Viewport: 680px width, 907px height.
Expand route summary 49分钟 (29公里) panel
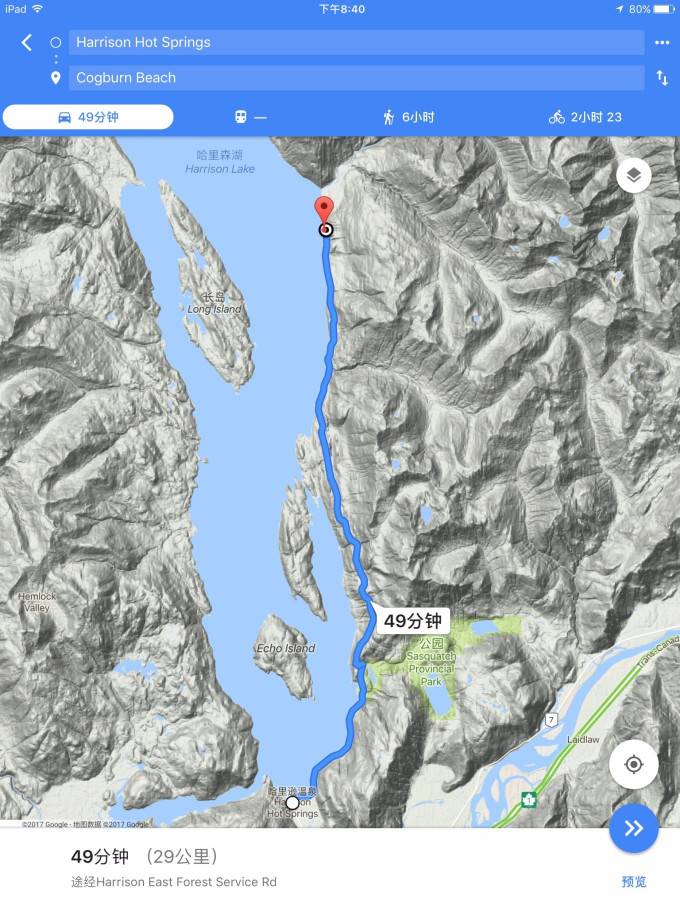point(340,868)
